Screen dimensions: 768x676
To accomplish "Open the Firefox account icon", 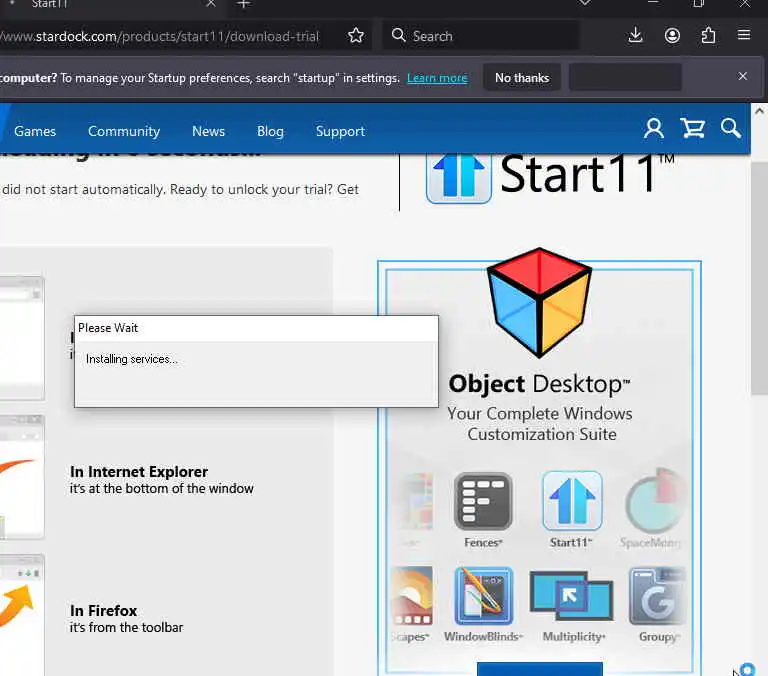I will click(672, 35).
